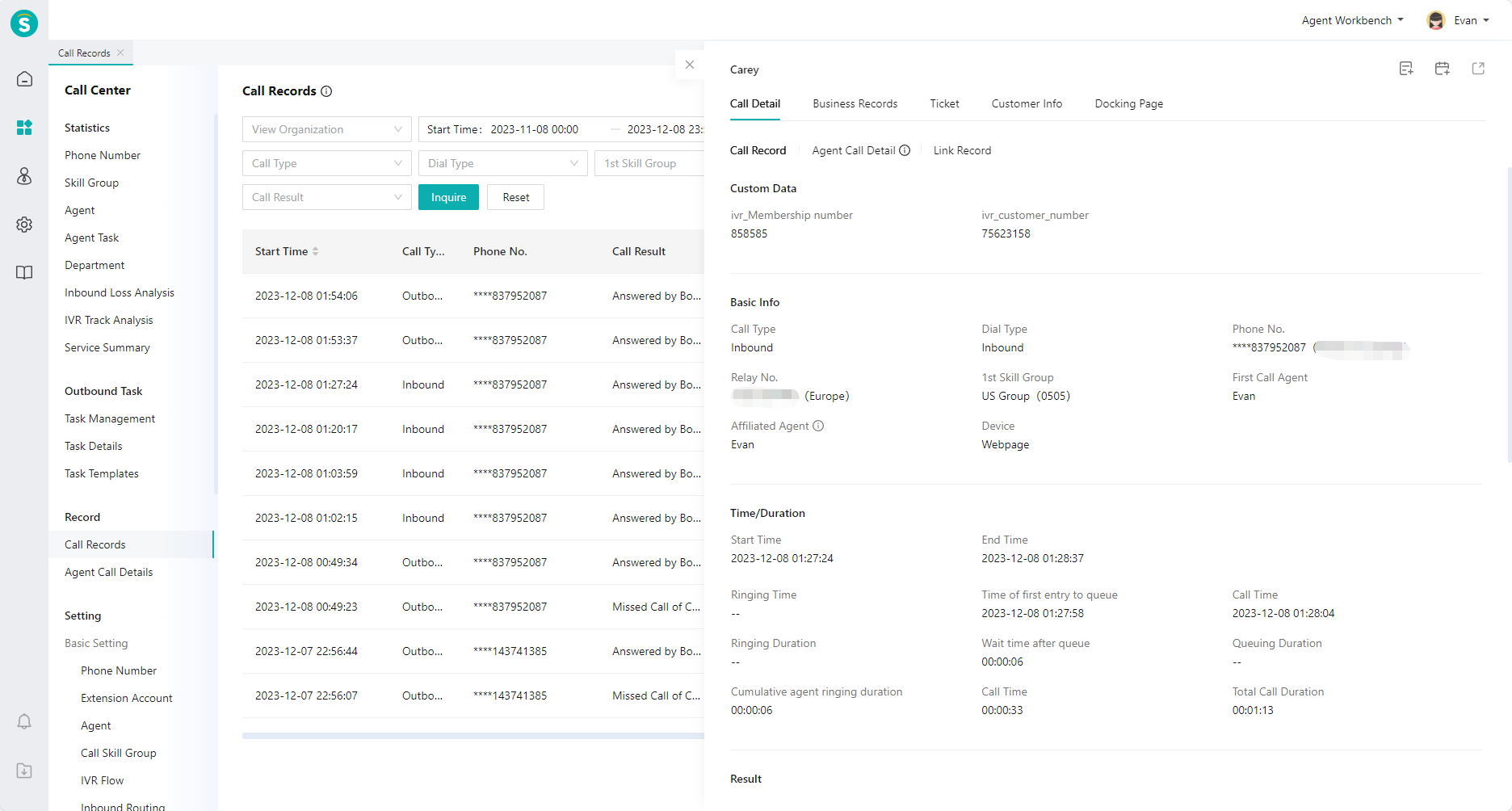Open the download inbox icon
The height and width of the screenshot is (811, 1512).
tap(24, 771)
